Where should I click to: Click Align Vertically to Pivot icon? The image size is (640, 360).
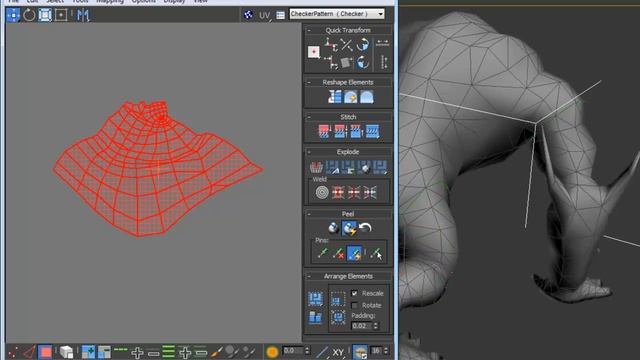(331, 62)
